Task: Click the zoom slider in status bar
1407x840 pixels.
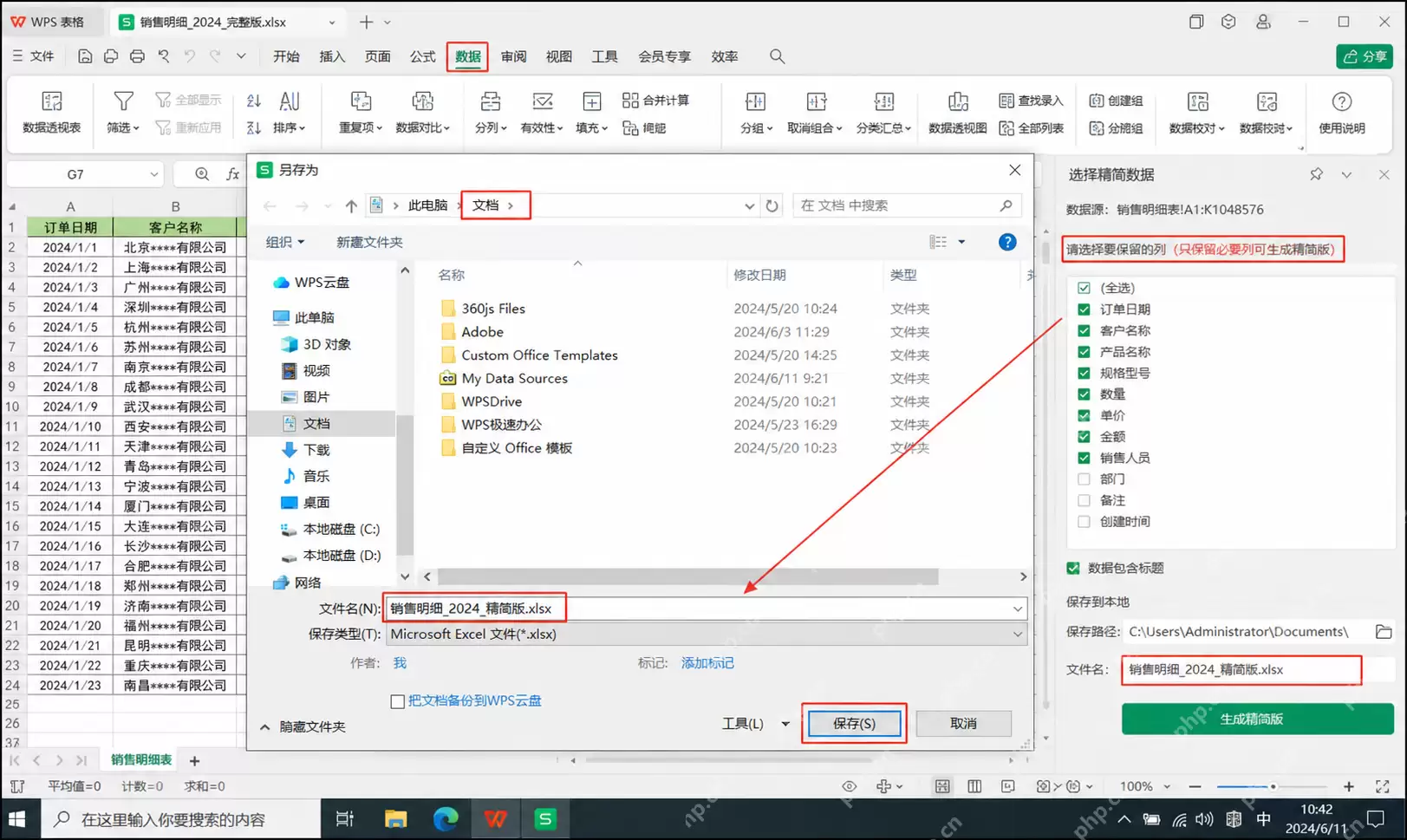Action: tap(1273, 786)
